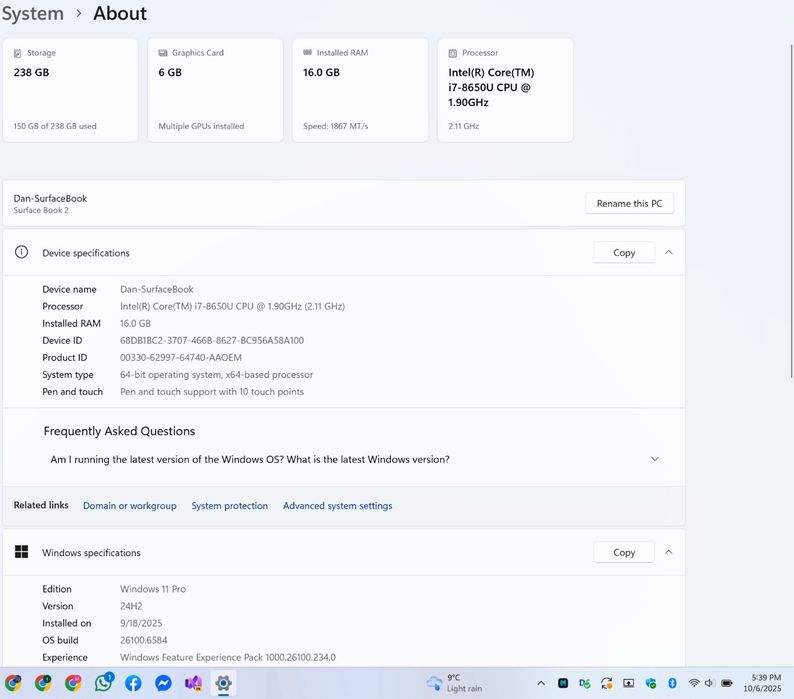Click the Storage card icon
The width and height of the screenshot is (794, 699).
click(17, 53)
